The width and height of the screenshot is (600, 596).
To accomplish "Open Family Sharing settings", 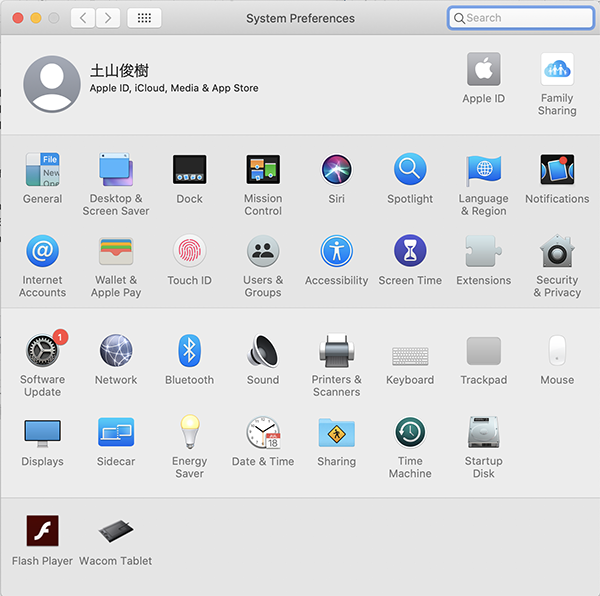I will click(x=557, y=69).
